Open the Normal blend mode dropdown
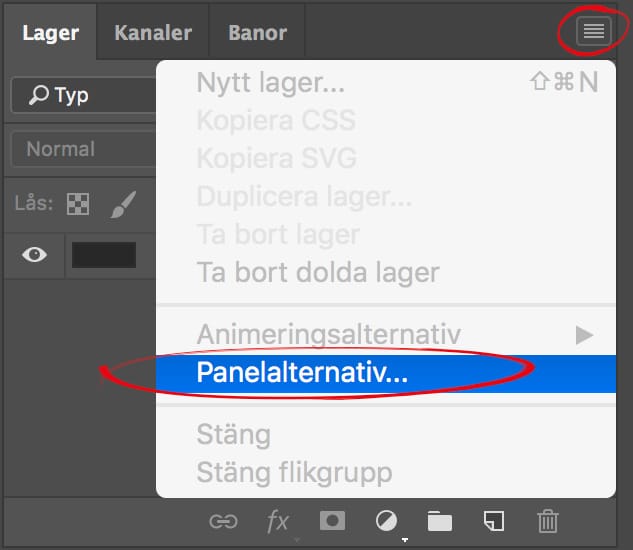 click(84, 149)
